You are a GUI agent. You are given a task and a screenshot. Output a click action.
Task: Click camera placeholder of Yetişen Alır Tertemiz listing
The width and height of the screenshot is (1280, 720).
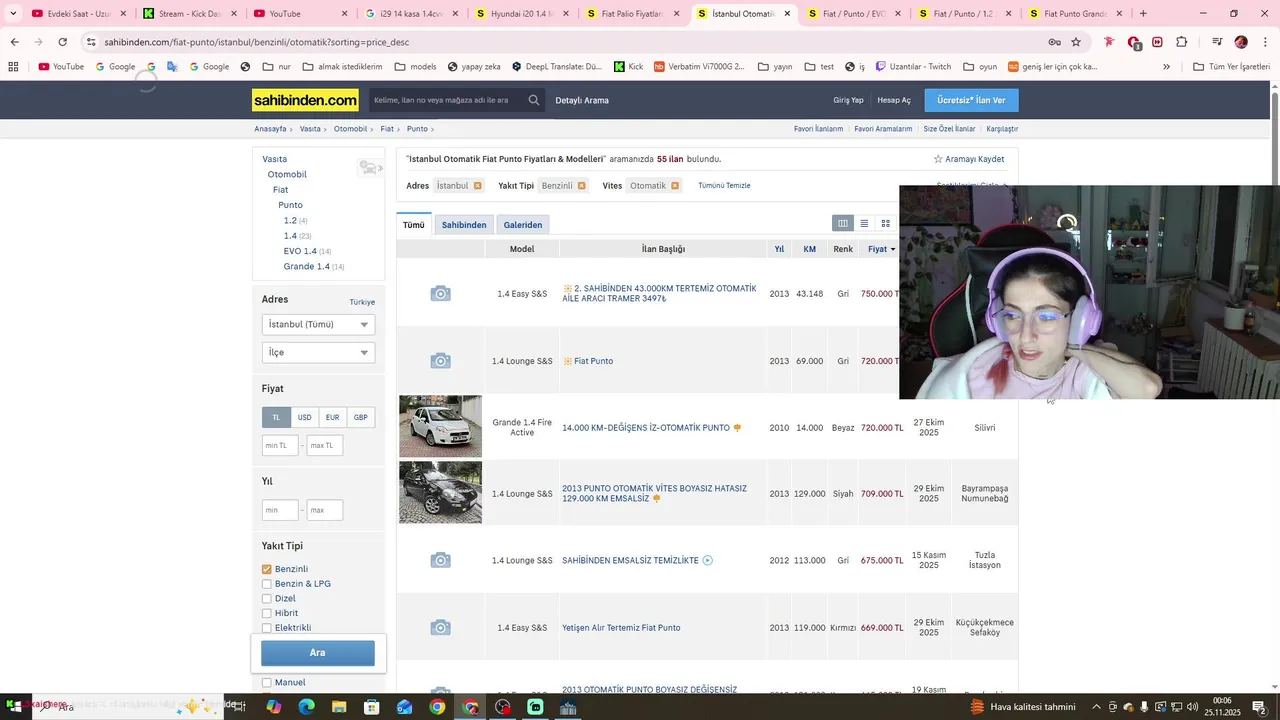coord(440,627)
